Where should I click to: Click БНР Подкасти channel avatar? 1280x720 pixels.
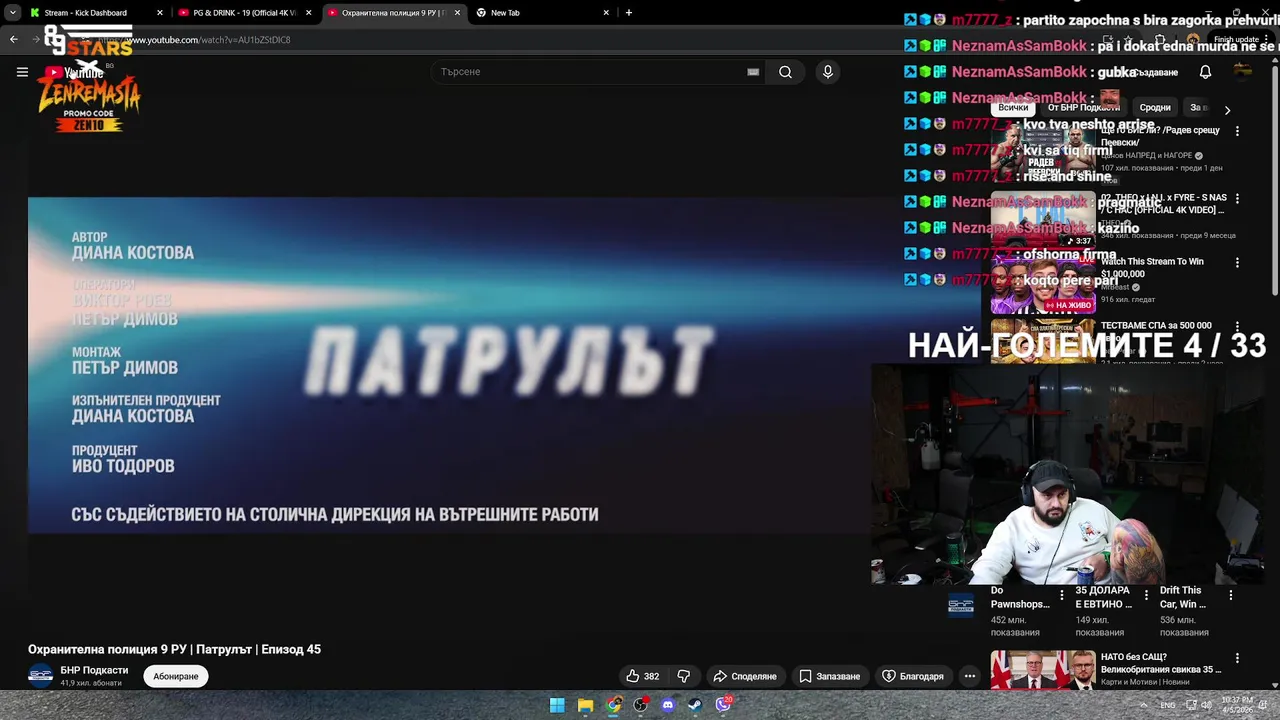[40, 676]
